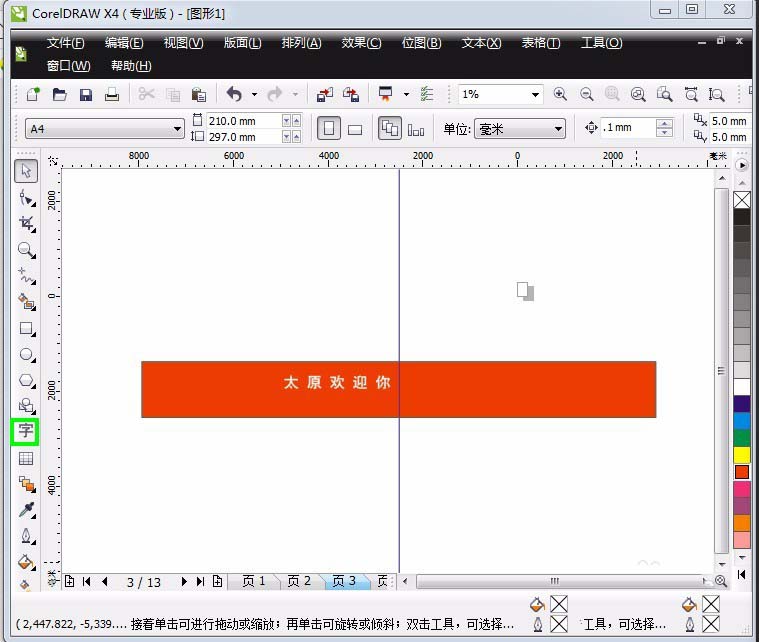Go to the last page
Screen dimensions: 759x642
pos(200,581)
